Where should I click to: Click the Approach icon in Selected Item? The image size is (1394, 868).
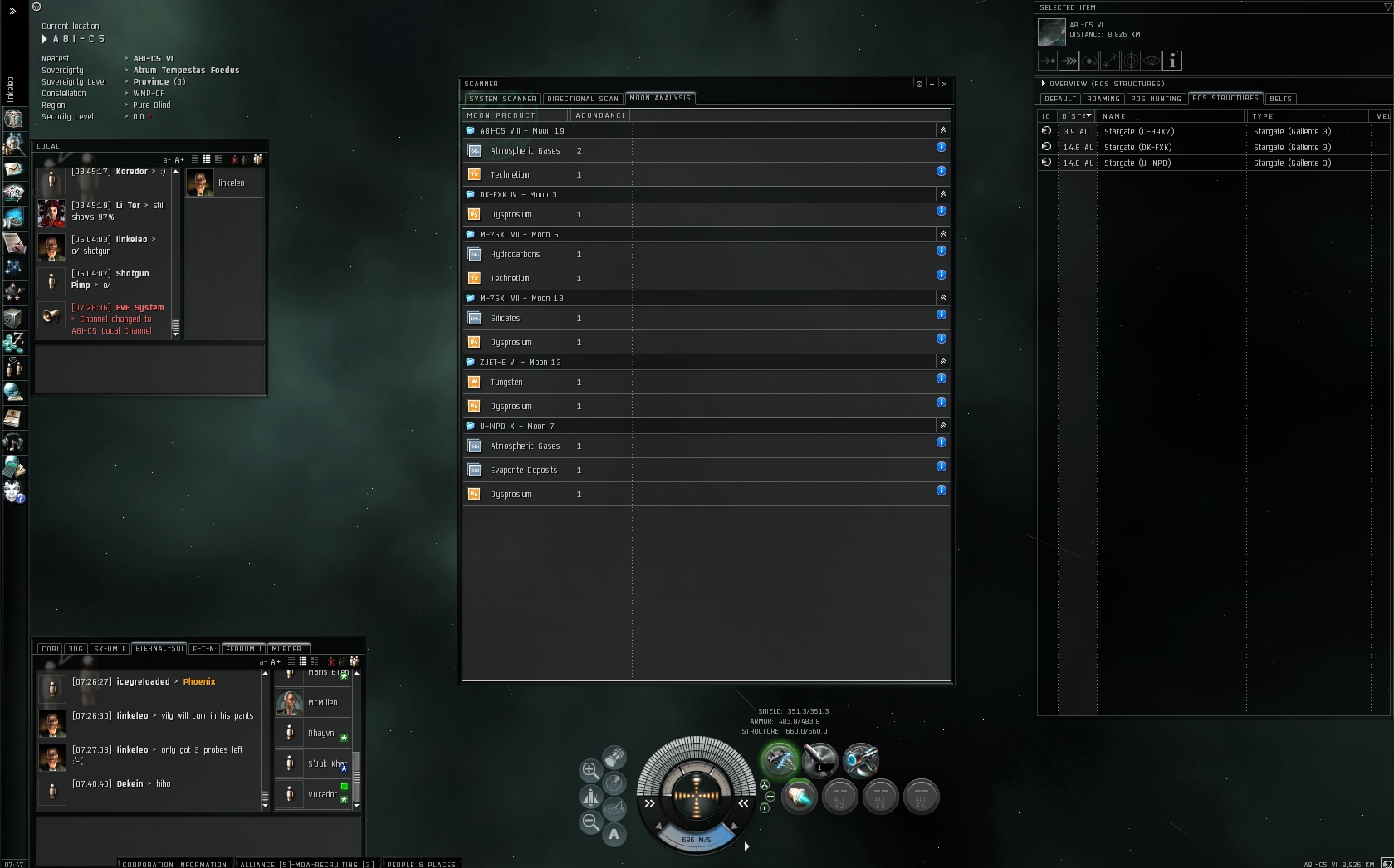tap(1048, 61)
